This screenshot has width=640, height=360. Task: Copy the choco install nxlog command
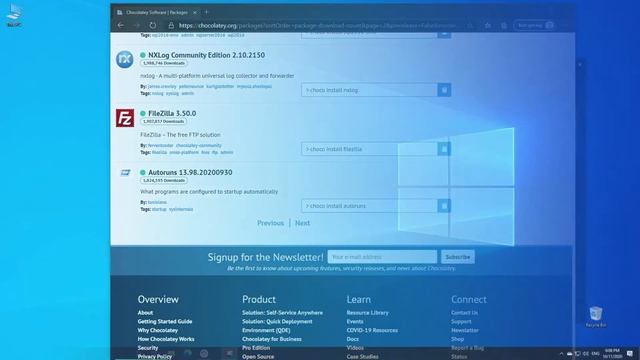point(444,90)
